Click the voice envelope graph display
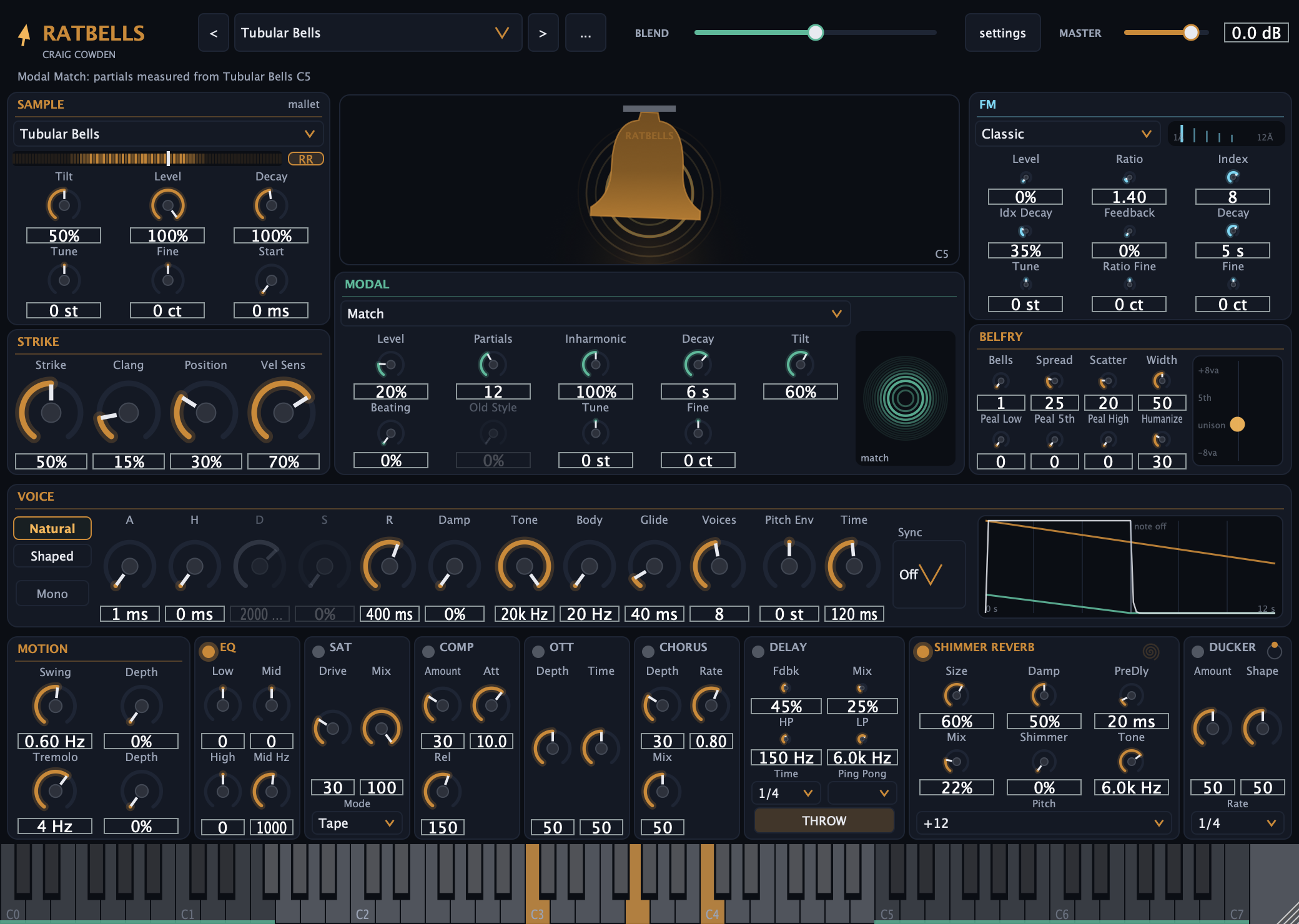Viewport: 1299px width, 924px height. point(1130,567)
